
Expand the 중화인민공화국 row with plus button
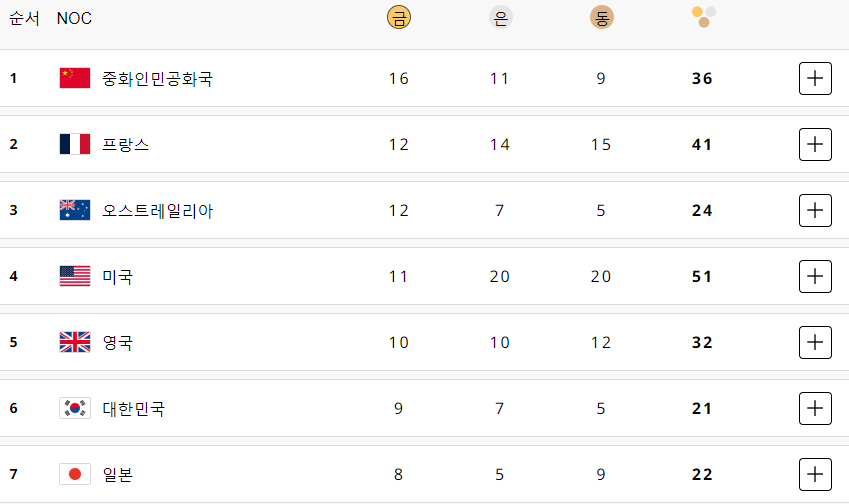pyautogui.click(x=815, y=78)
